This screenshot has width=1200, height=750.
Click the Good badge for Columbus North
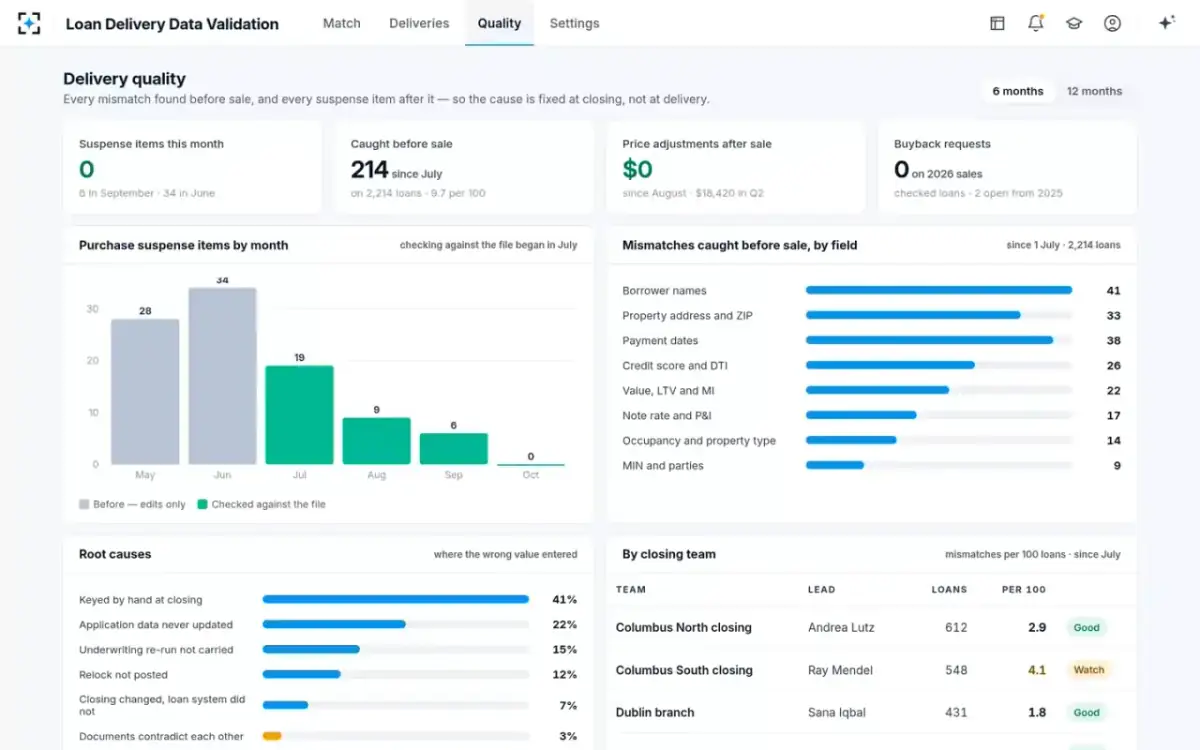click(x=1086, y=628)
